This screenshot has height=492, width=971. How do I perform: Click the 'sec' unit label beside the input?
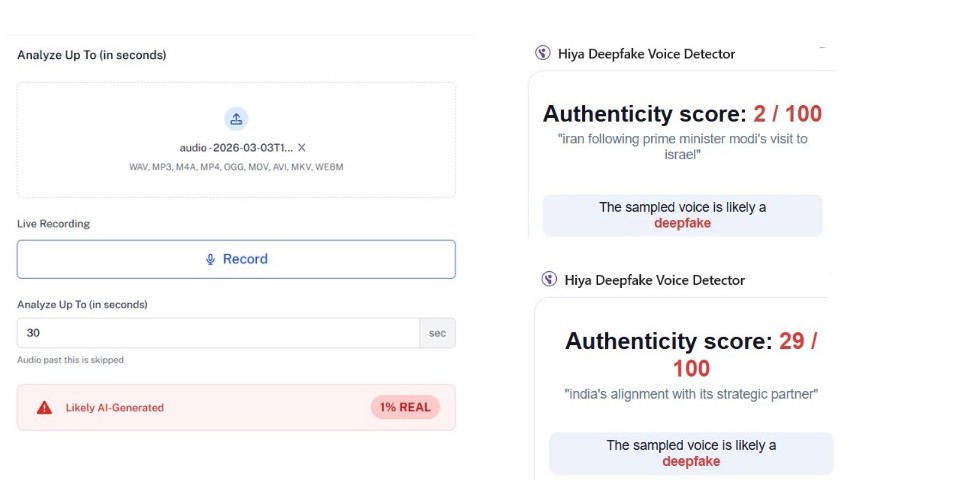pyautogui.click(x=437, y=333)
